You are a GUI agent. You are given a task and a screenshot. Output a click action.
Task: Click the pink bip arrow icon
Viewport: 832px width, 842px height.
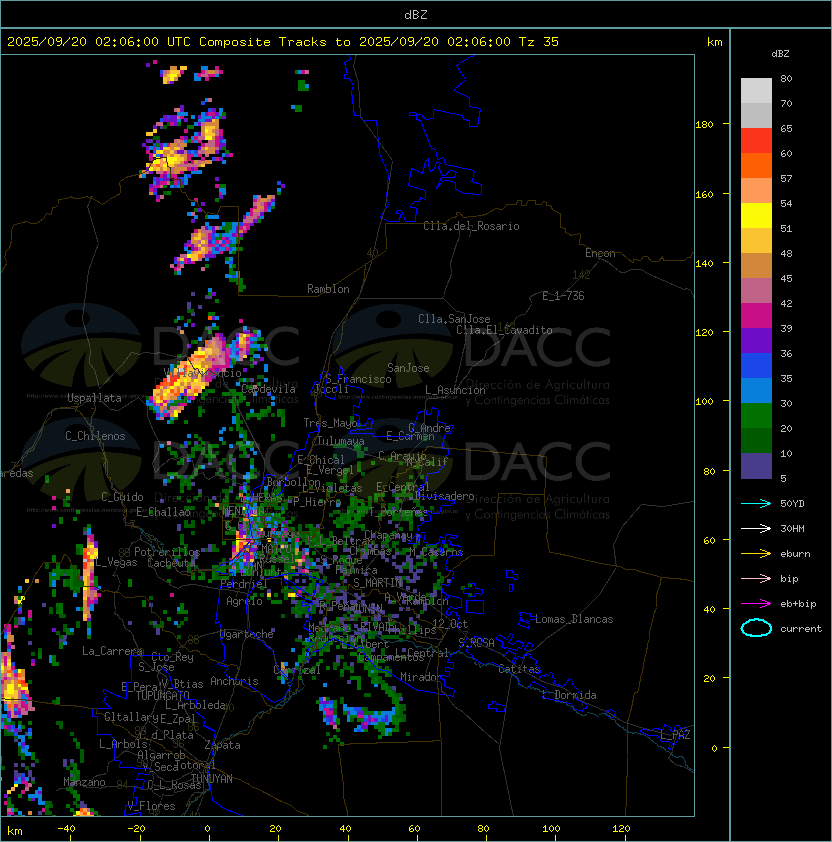[x=756, y=578]
